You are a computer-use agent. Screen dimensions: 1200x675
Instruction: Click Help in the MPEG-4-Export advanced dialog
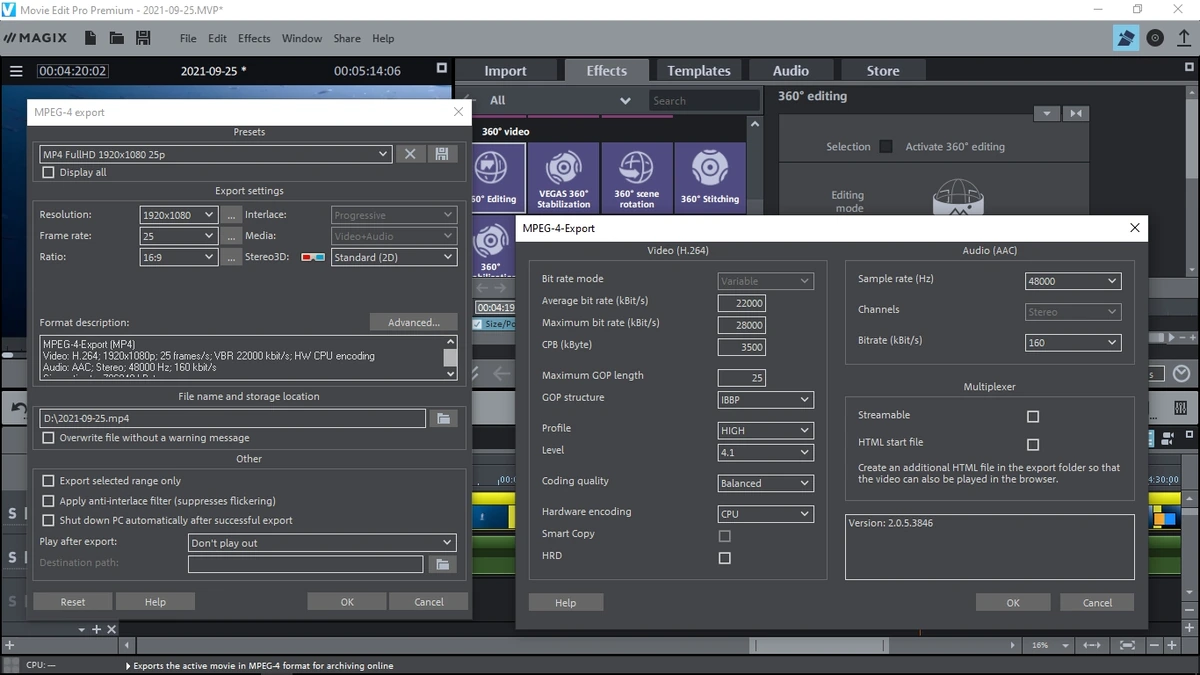coord(565,603)
